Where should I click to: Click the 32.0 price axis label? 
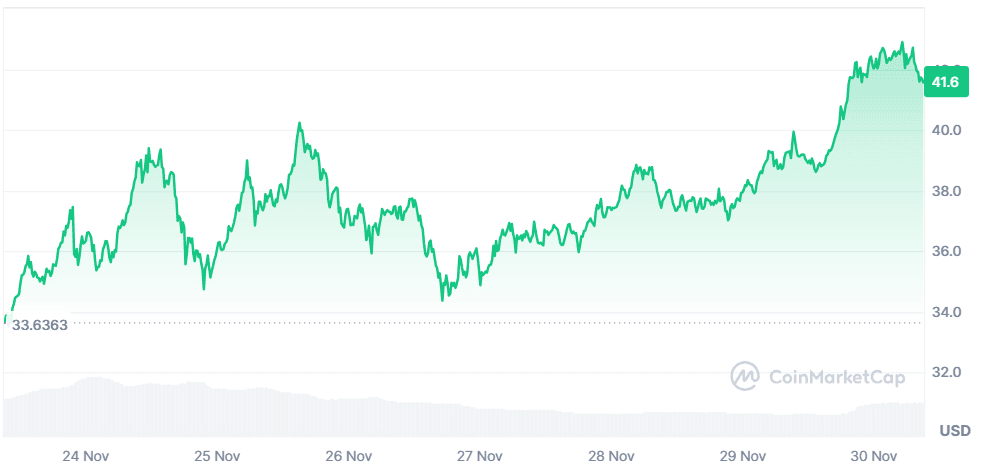945,372
